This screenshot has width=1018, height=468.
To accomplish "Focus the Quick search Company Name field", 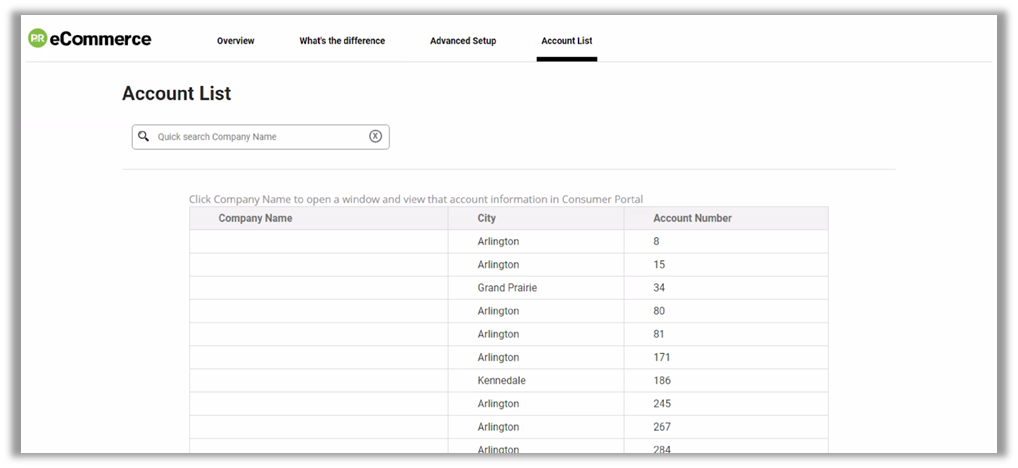I will pos(260,137).
